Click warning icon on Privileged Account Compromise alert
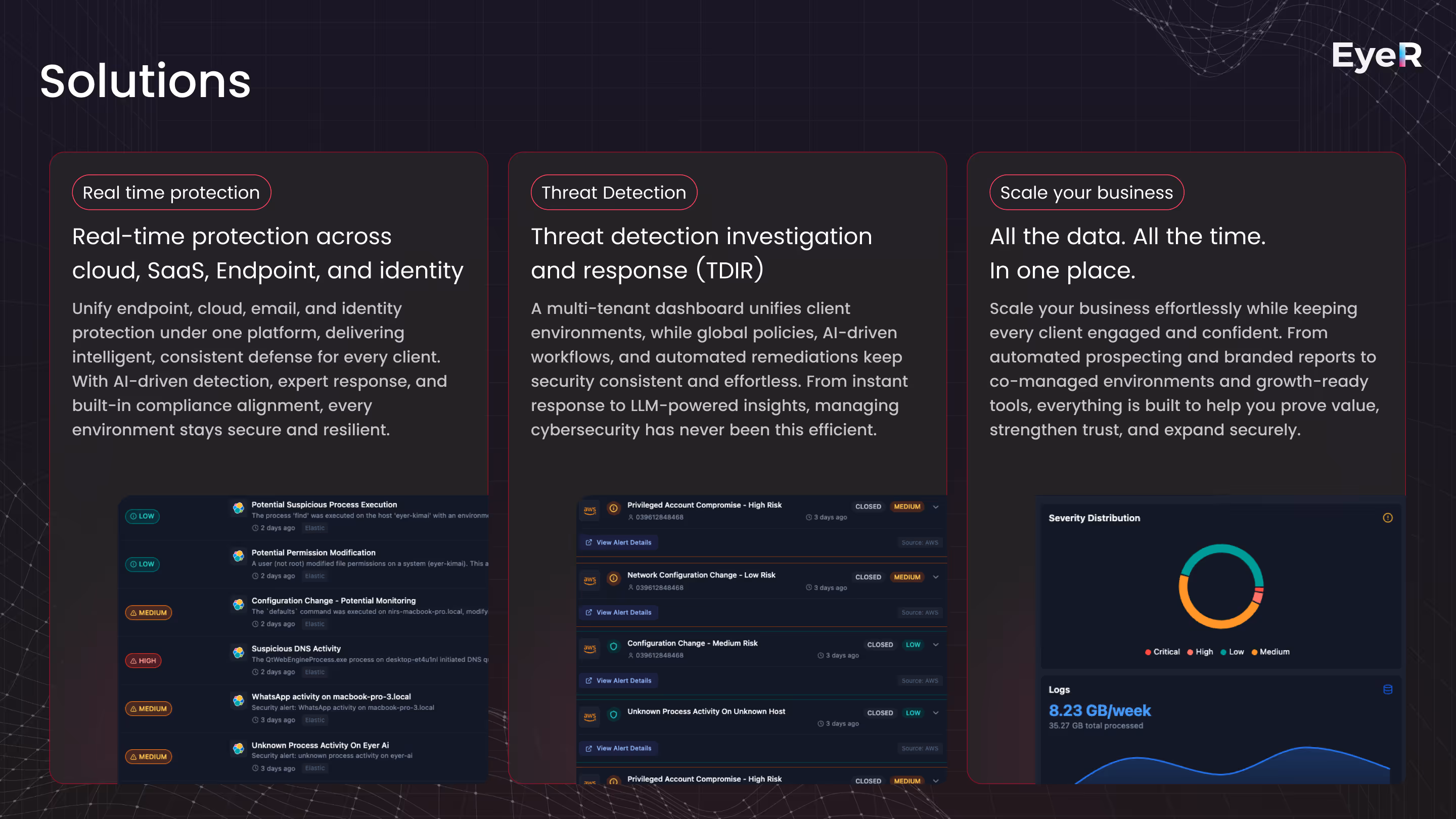This screenshot has height=819, width=1456. point(613,508)
